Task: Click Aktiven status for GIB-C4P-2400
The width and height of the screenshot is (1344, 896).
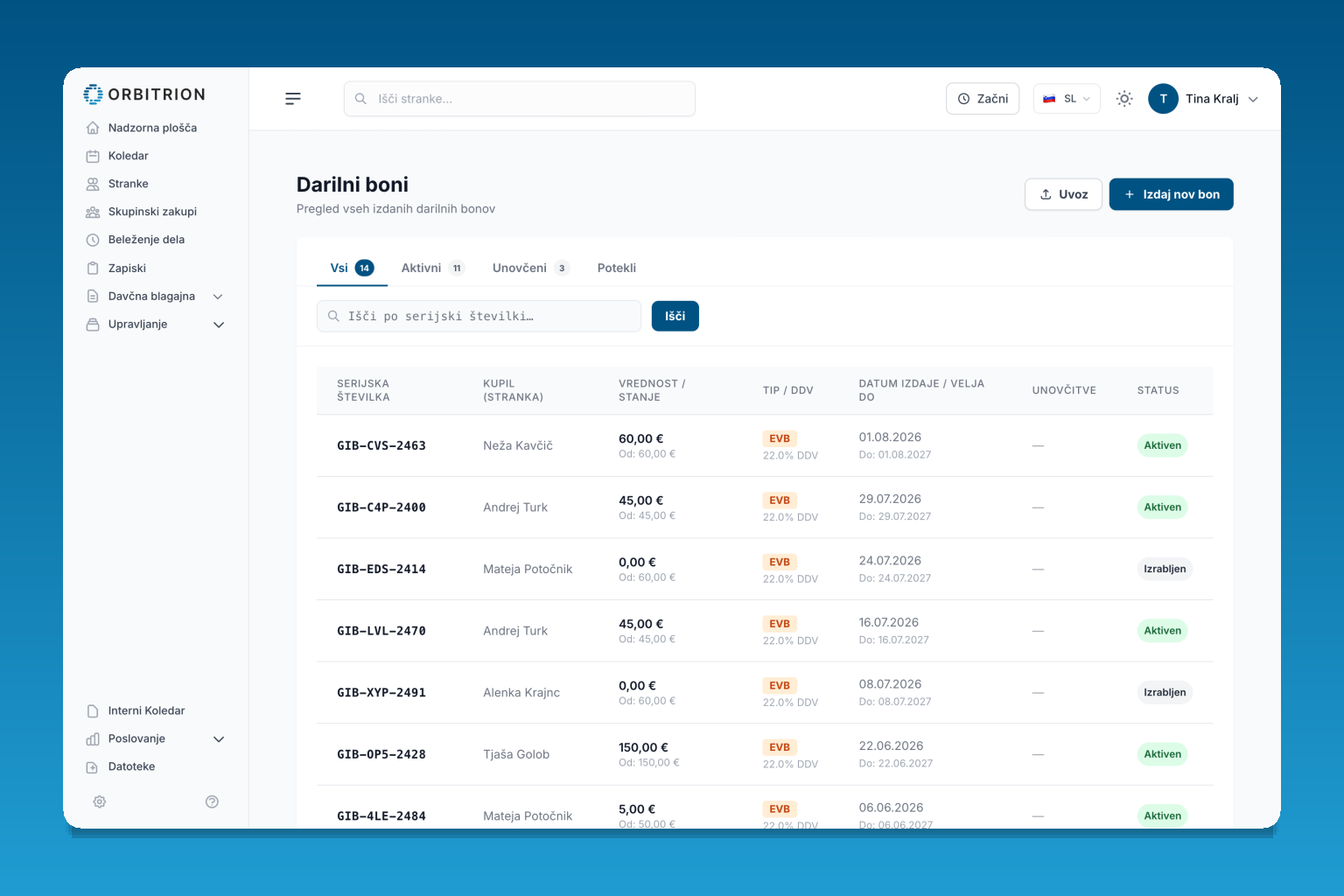Action: click(1162, 507)
